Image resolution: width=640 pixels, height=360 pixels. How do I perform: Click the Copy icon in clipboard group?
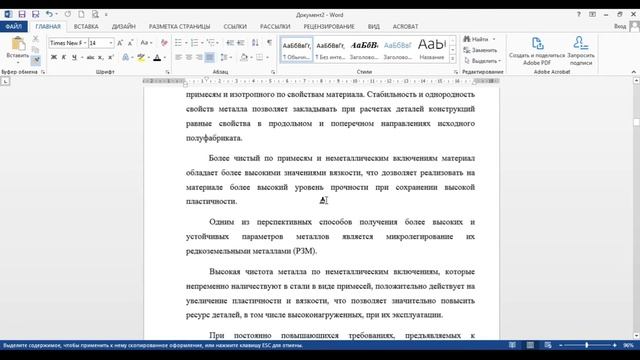pyautogui.click(x=36, y=50)
